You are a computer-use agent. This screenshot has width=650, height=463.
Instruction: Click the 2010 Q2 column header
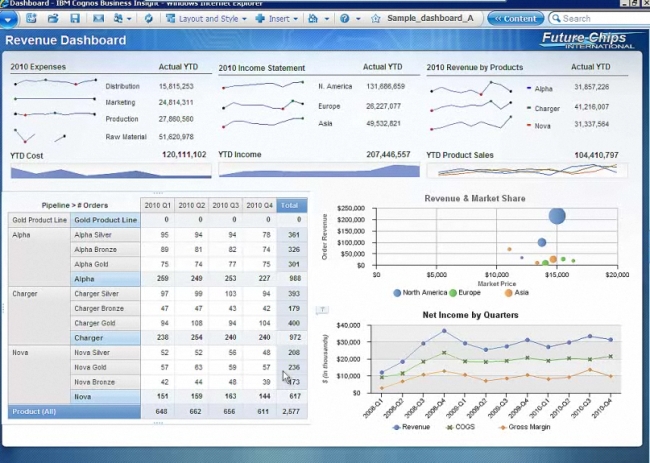192,205
